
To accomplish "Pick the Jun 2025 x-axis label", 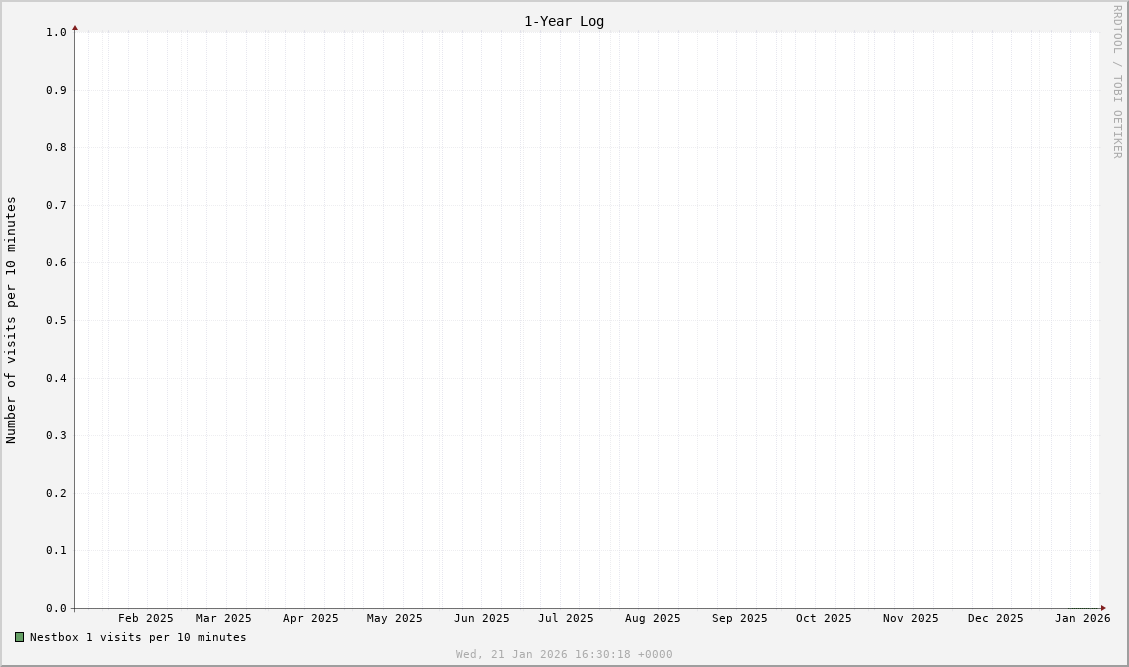I will [481, 618].
